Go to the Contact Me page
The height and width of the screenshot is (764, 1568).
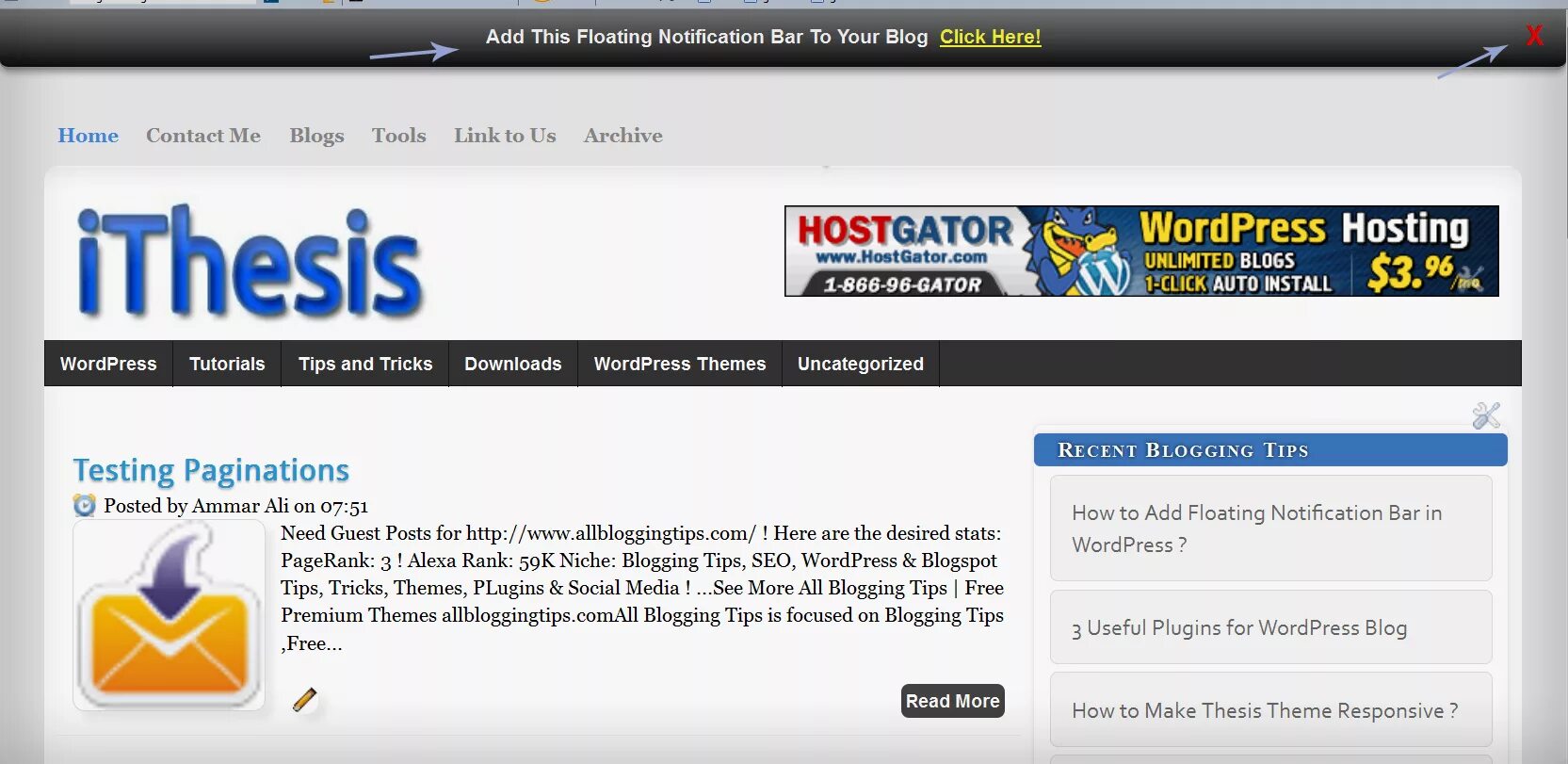click(203, 136)
